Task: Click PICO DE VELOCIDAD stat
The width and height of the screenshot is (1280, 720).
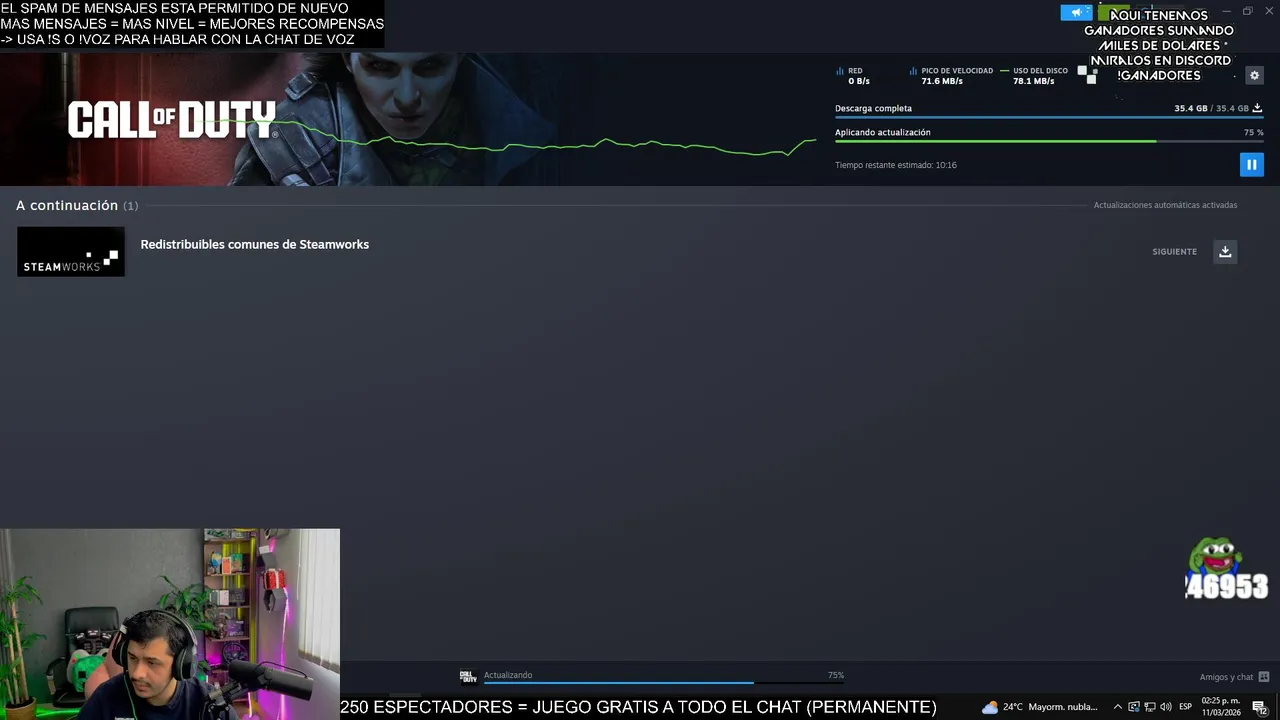Action: point(951,76)
